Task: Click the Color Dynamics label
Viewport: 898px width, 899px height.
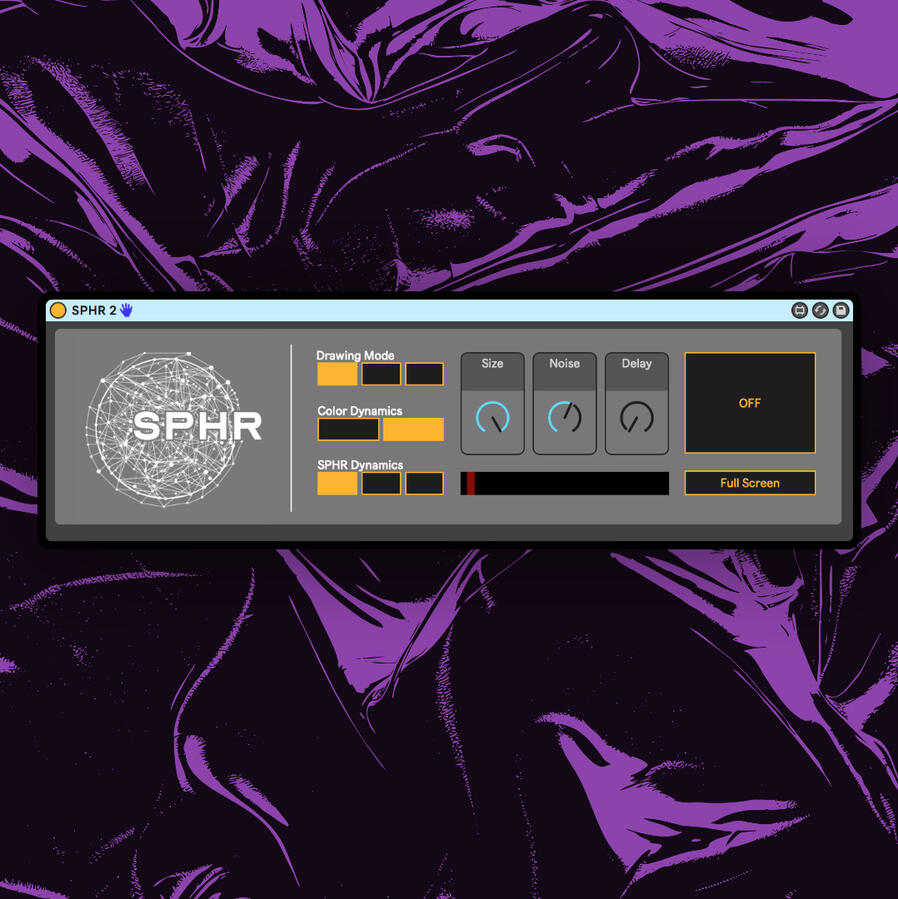Action: 360,411
